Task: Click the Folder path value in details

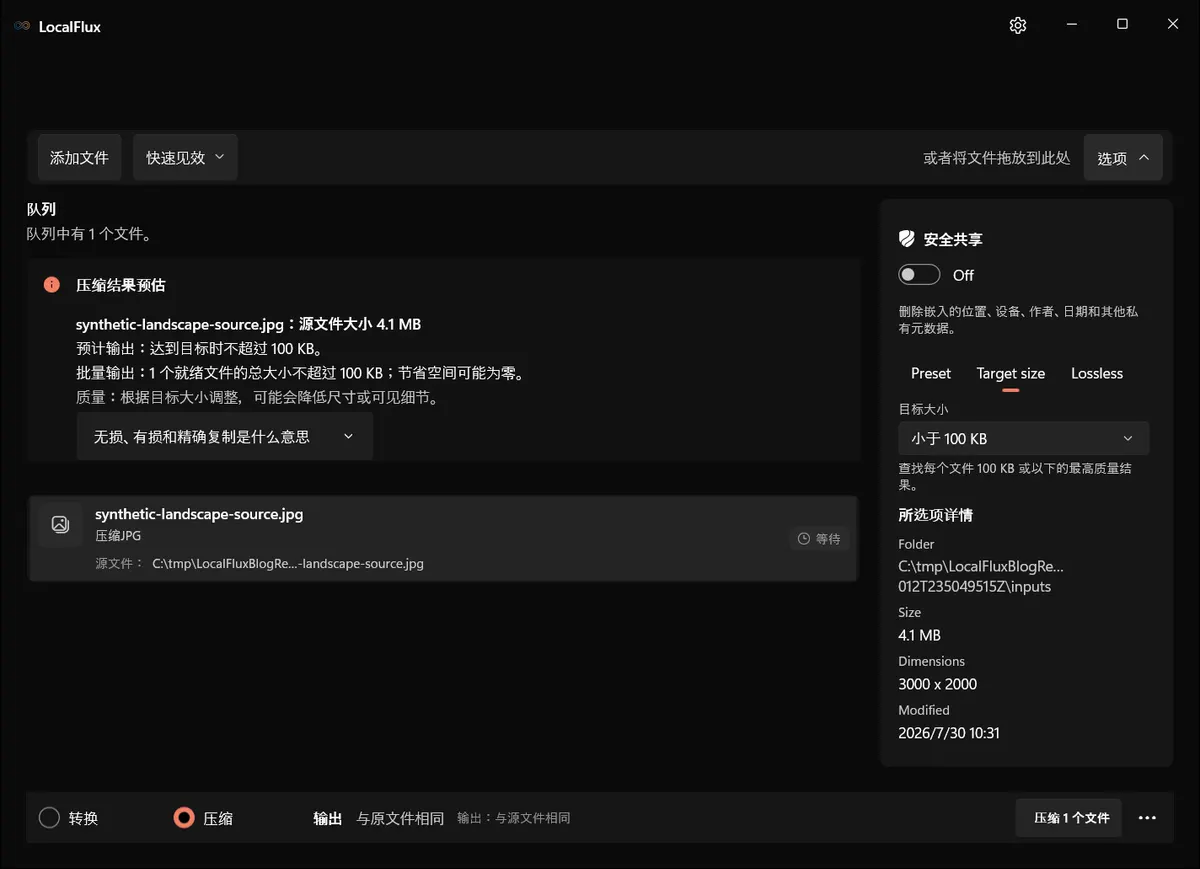Action: 981,576
